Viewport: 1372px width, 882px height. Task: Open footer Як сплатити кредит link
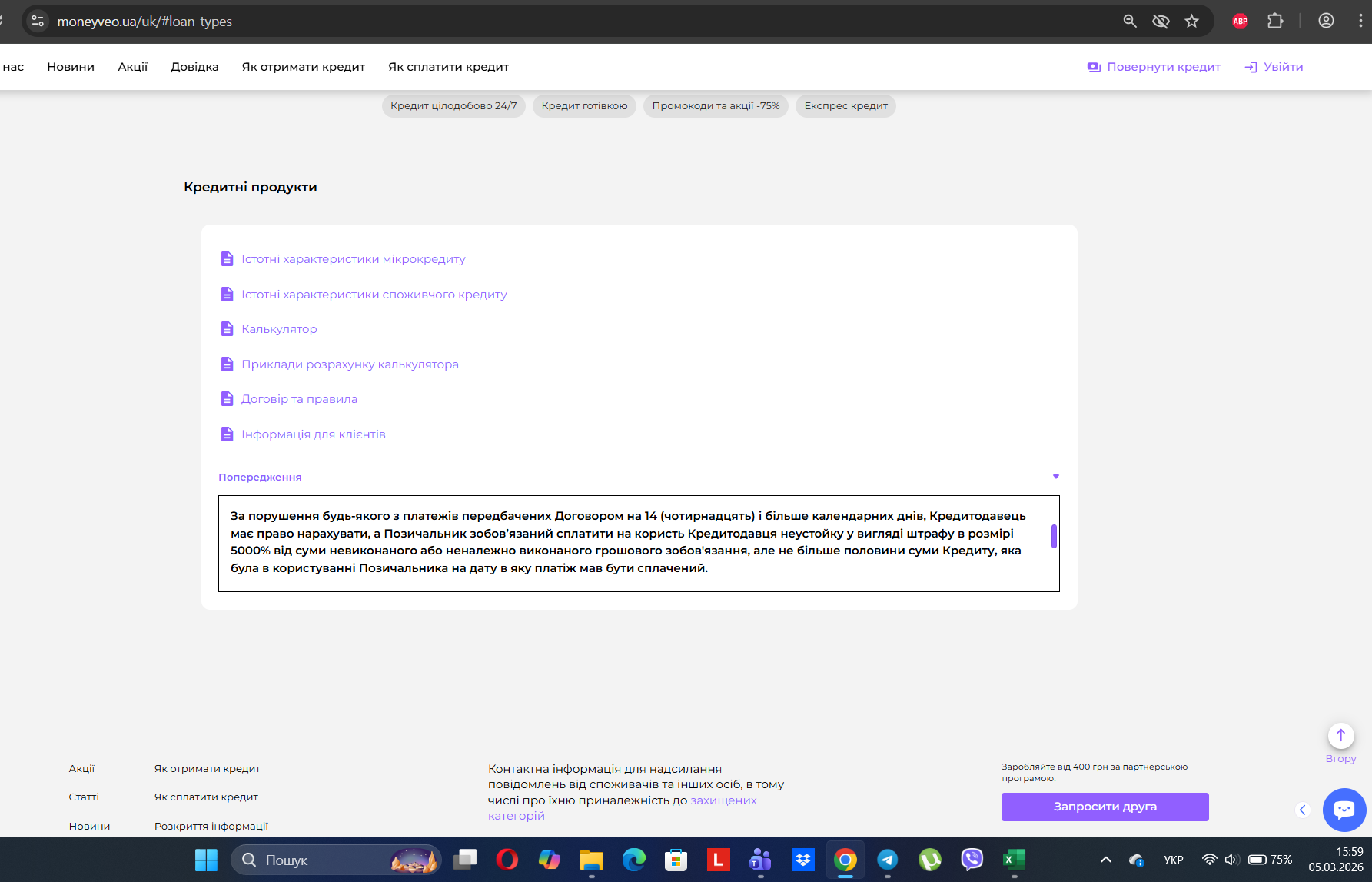(x=206, y=797)
